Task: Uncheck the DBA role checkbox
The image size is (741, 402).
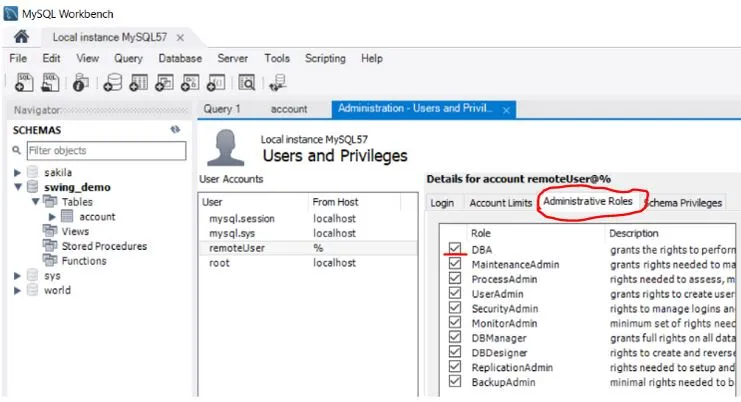Action: click(455, 248)
